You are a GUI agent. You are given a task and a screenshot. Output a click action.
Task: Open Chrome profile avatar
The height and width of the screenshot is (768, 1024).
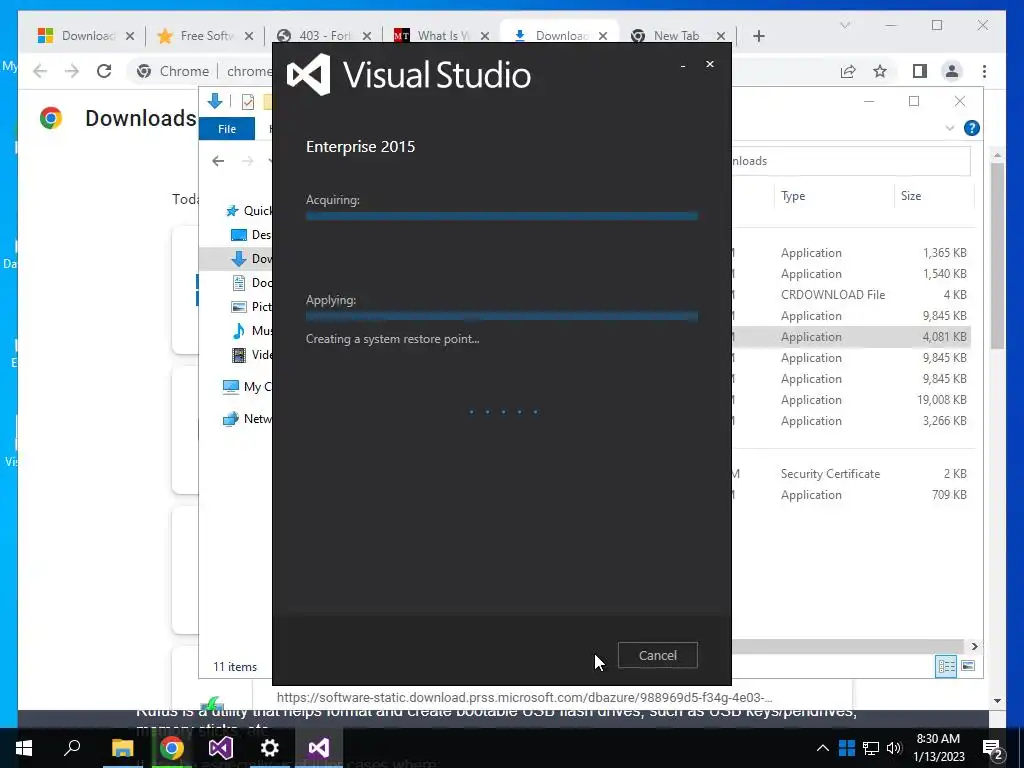952,71
